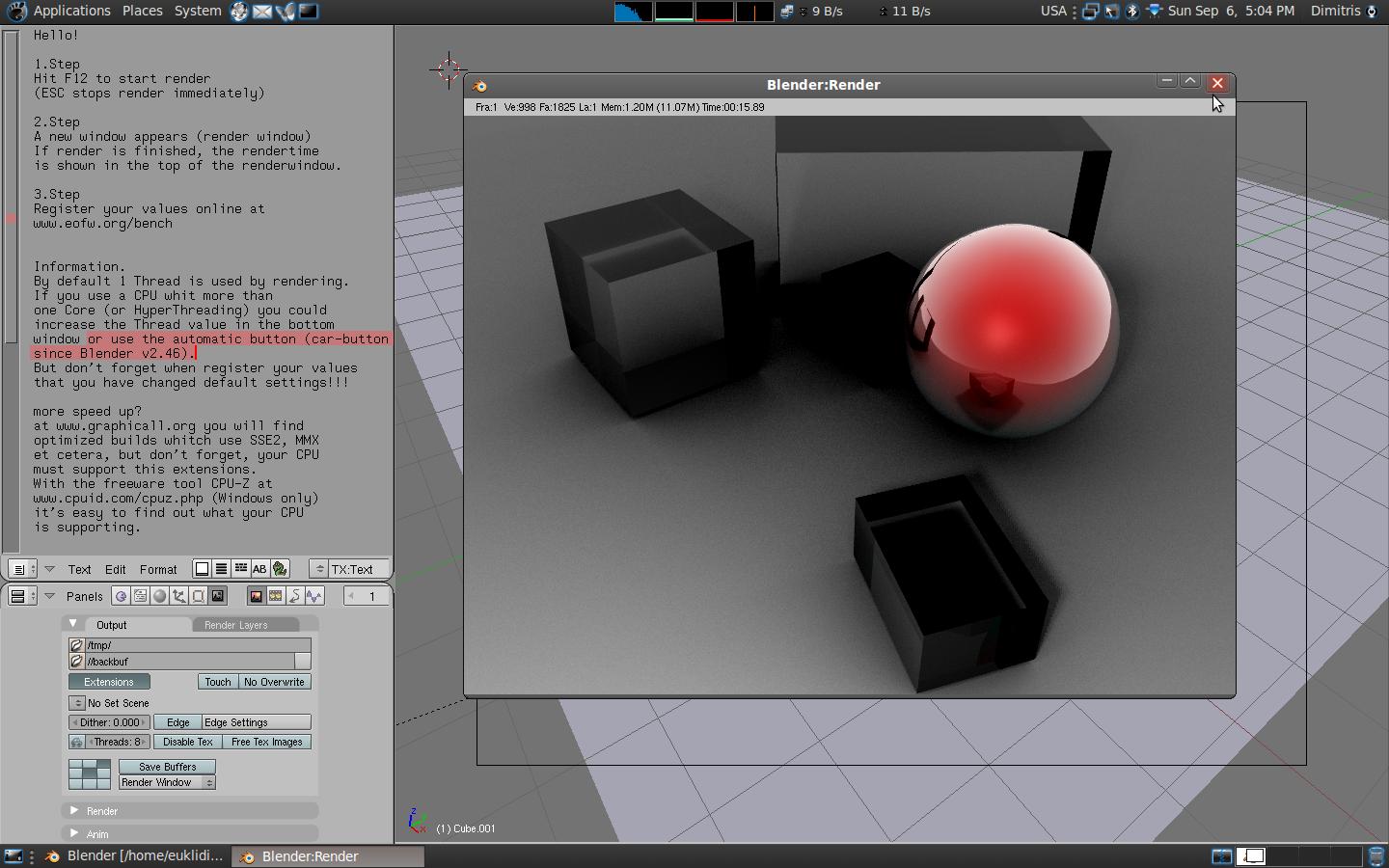Screen dimensions: 1389x868
Task: Click the mouse pointer tray icon
Action: pos(1112,12)
